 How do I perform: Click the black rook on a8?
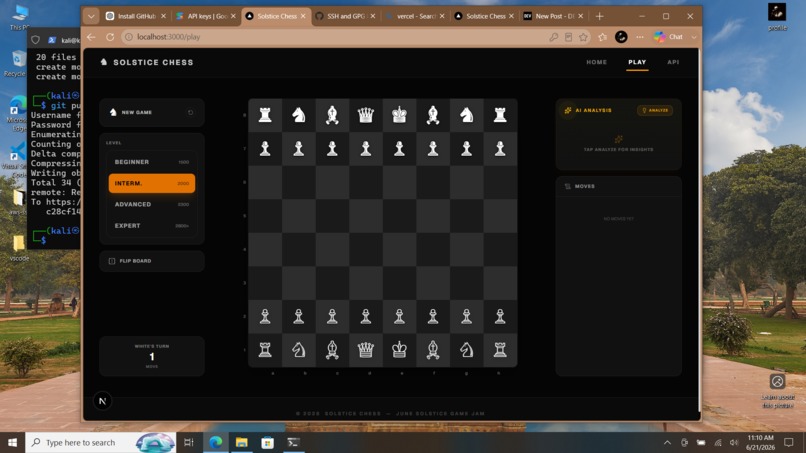point(265,115)
